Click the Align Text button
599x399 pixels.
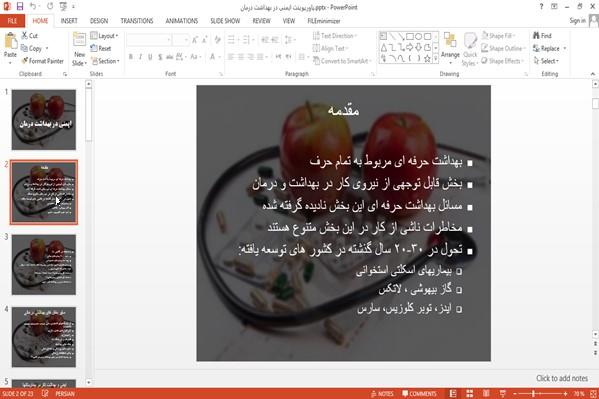point(330,48)
